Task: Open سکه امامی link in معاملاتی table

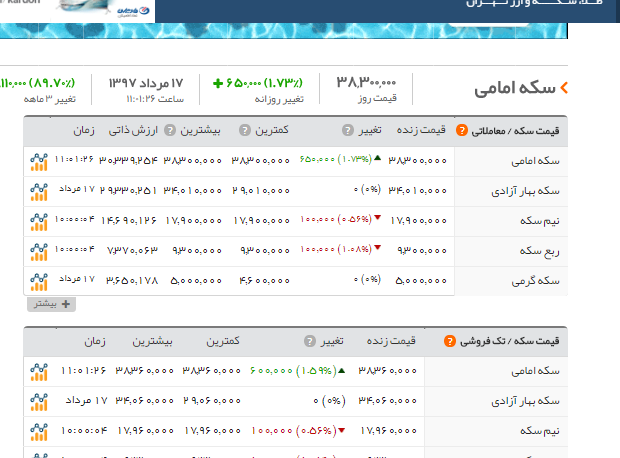Action: coord(535,161)
